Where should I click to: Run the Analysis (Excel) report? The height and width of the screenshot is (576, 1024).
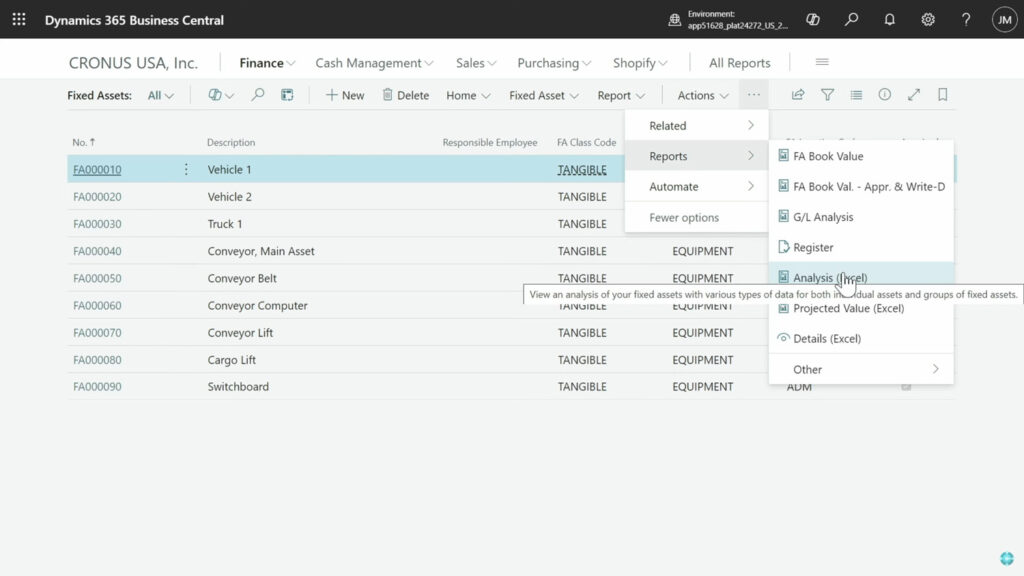pos(861,278)
